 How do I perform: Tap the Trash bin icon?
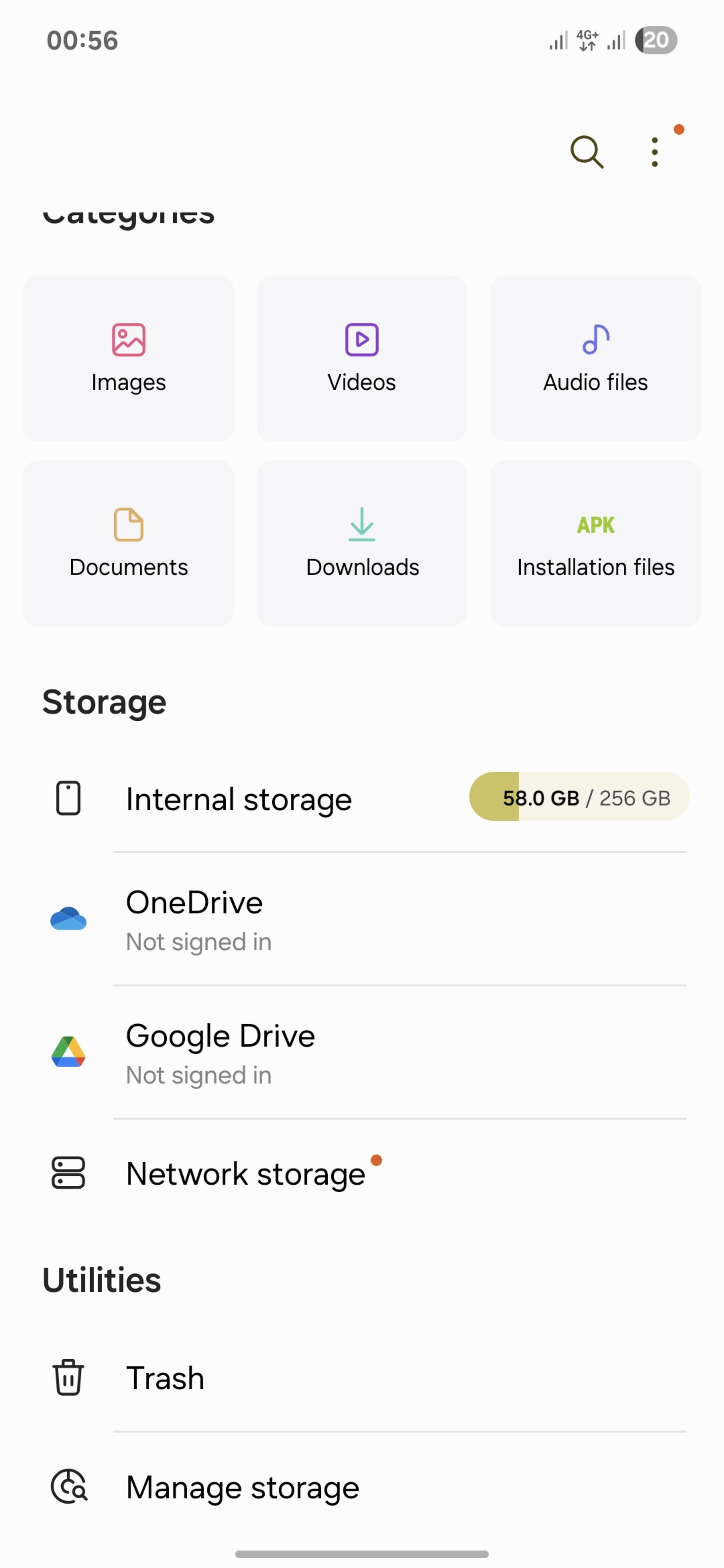coord(68,1378)
